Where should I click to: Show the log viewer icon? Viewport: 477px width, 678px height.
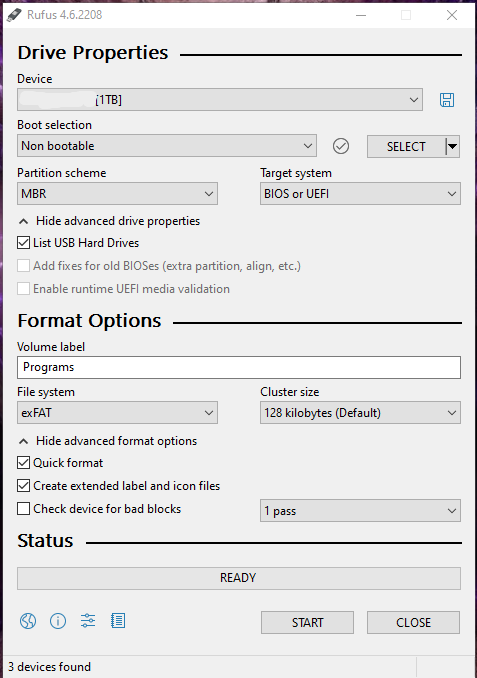(118, 621)
